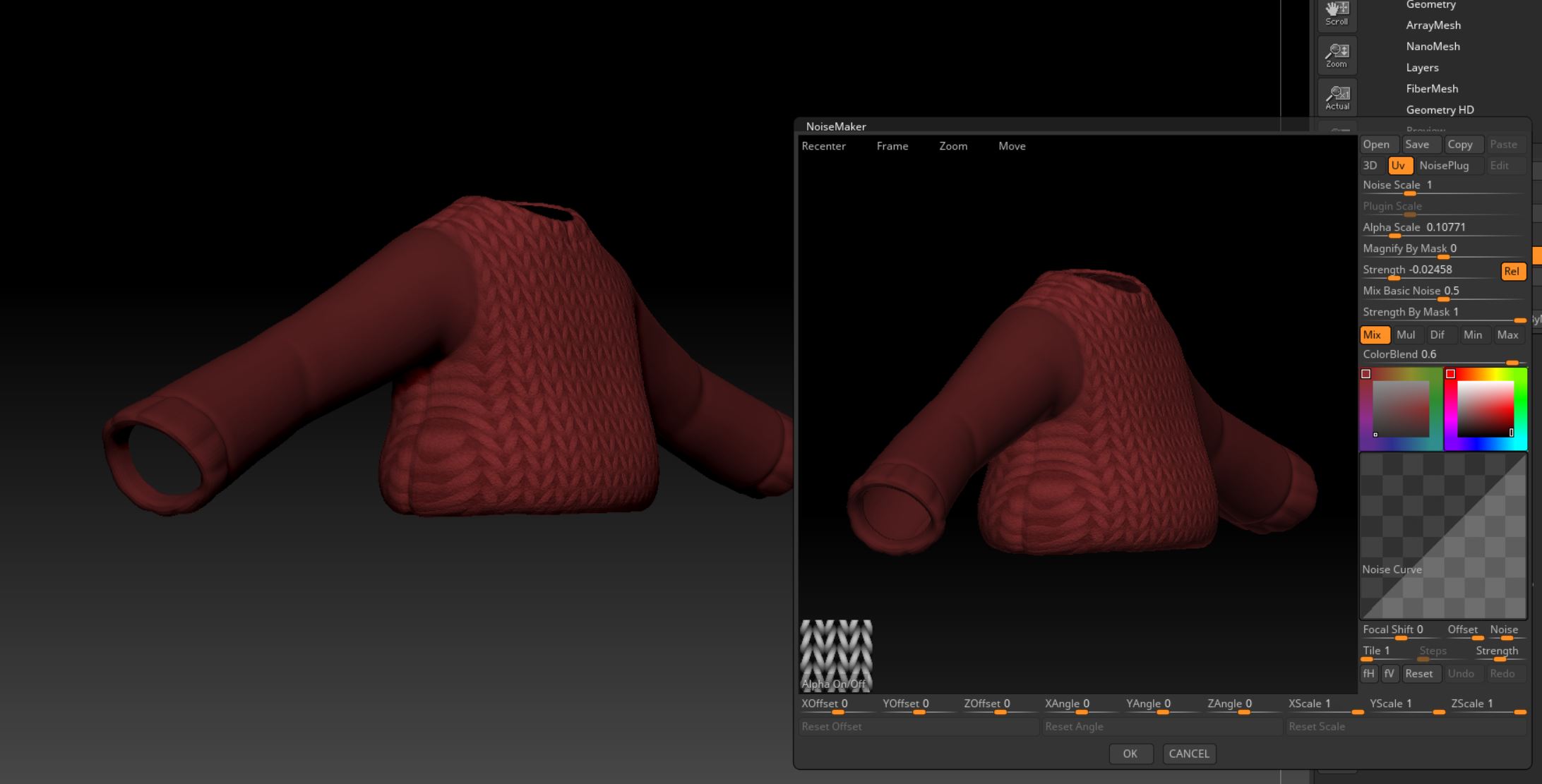Image resolution: width=1542 pixels, height=784 pixels.
Task: Expand the Layers subpalette
Action: tap(1423, 67)
